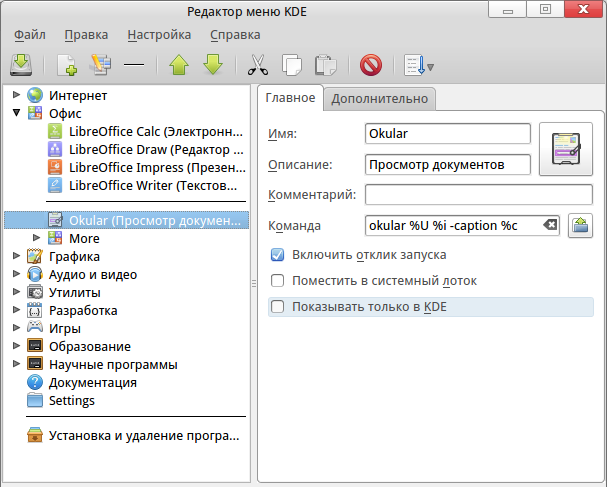The image size is (607, 487).
Task: Select LibreOffice Calc icon in tree
Action: pyautogui.click(x=55, y=131)
